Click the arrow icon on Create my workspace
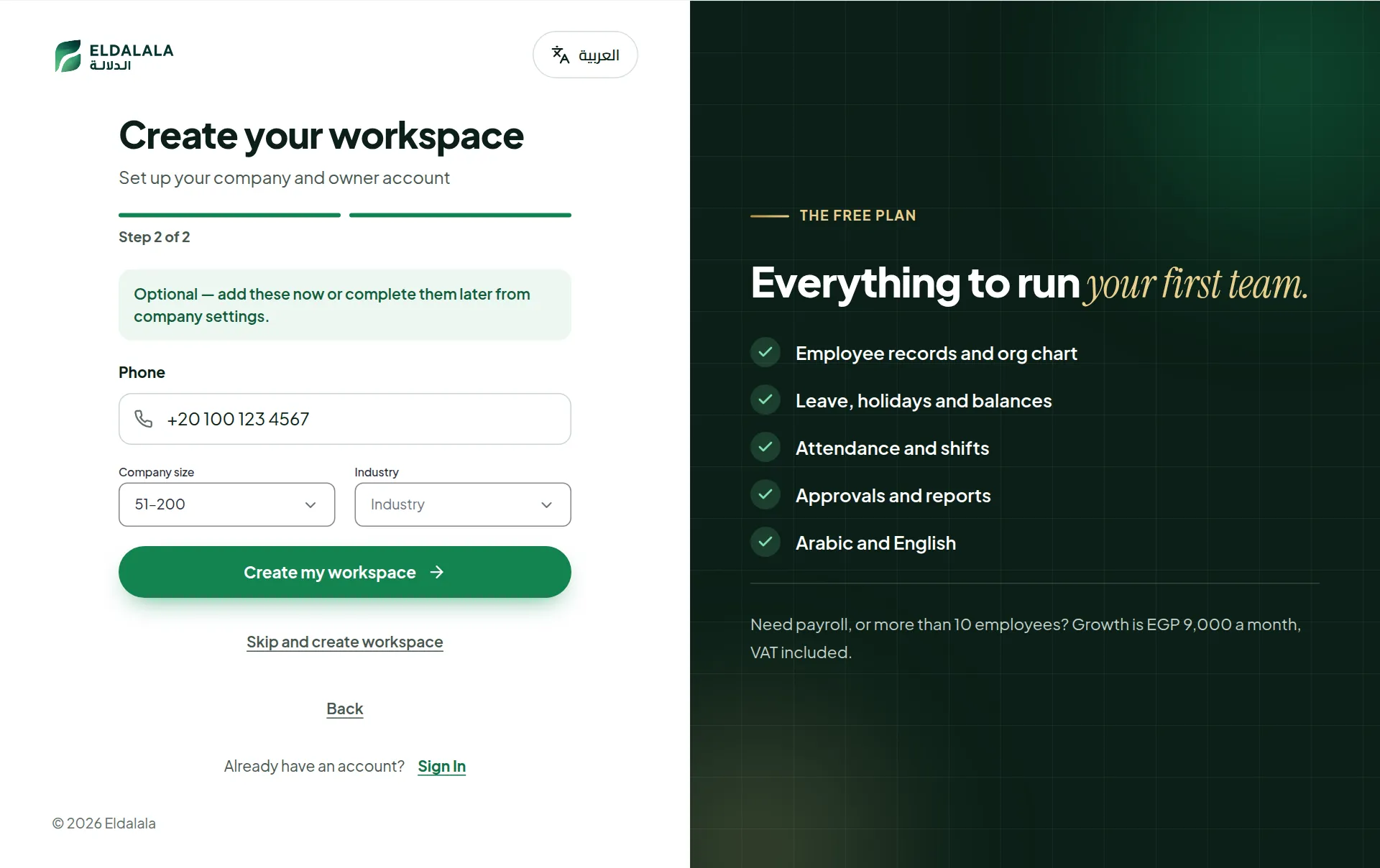Viewport: 1380px width, 868px height. [437, 572]
